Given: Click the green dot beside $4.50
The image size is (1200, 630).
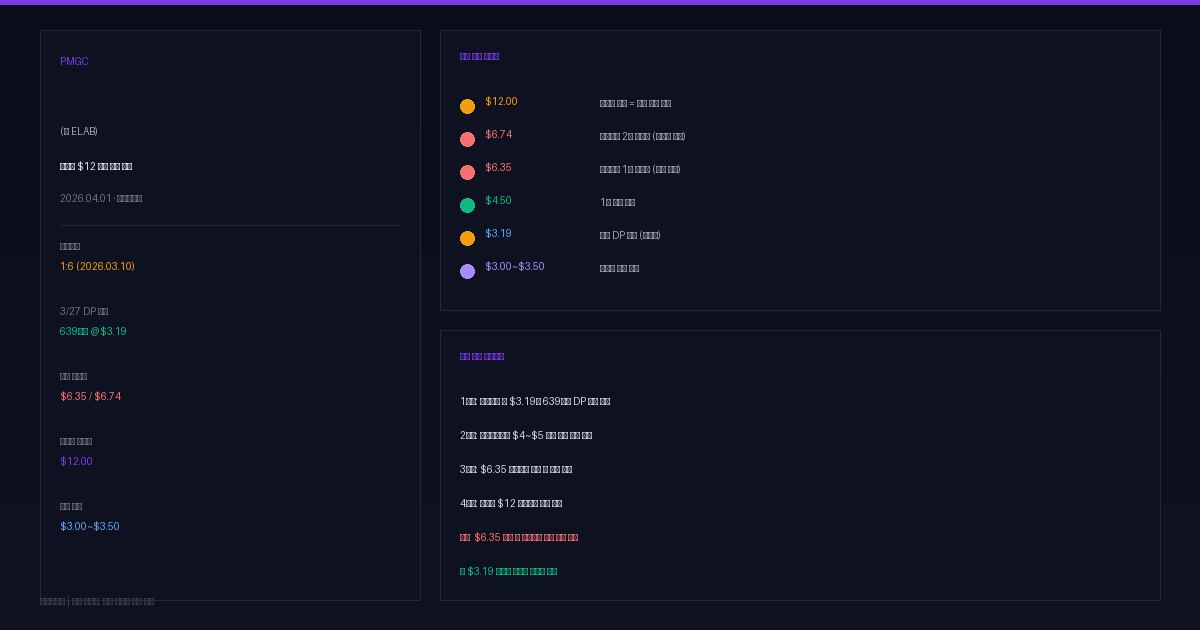Looking at the screenshot, I should click(467, 206).
